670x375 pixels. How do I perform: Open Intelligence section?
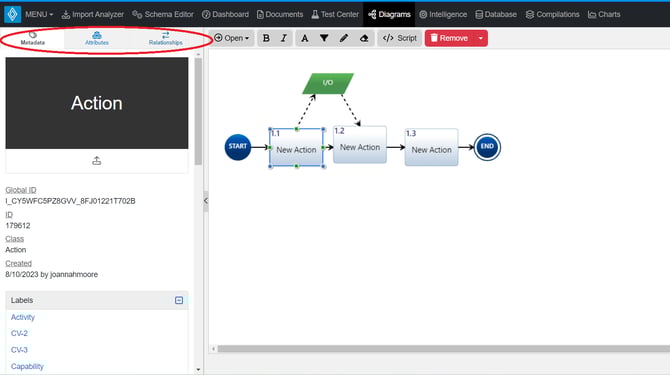[x=443, y=15]
